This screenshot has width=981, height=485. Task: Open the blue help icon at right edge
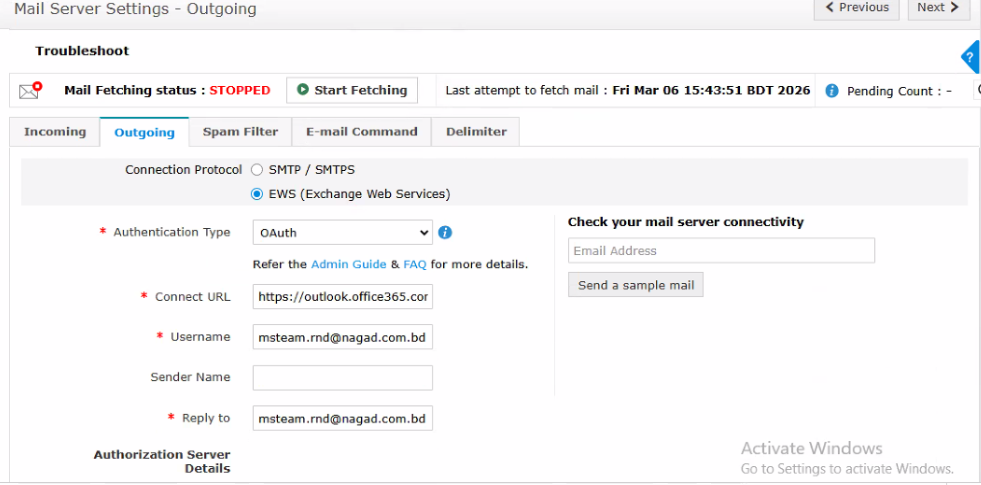971,57
